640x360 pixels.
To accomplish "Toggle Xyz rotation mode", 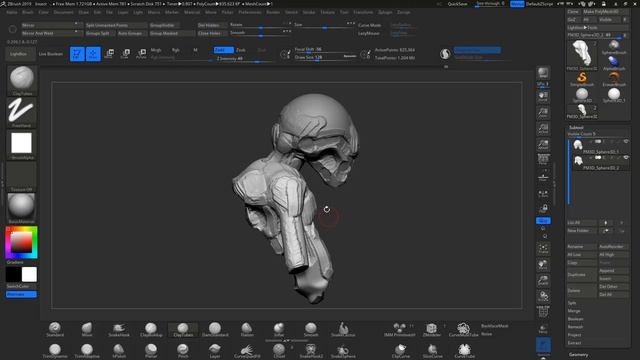I will pyautogui.click(x=543, y=220).
